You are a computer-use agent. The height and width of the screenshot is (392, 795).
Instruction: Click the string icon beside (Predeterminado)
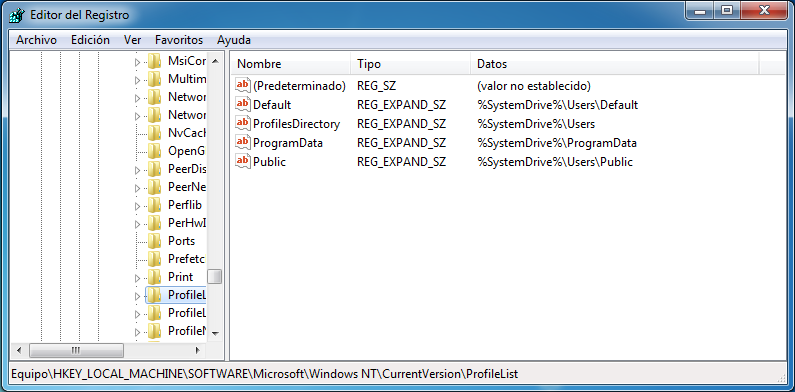coord(243,85)
